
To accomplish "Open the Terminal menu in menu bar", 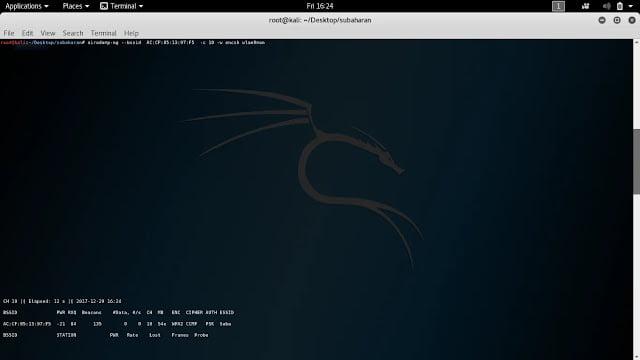I will tap(103, 33).
